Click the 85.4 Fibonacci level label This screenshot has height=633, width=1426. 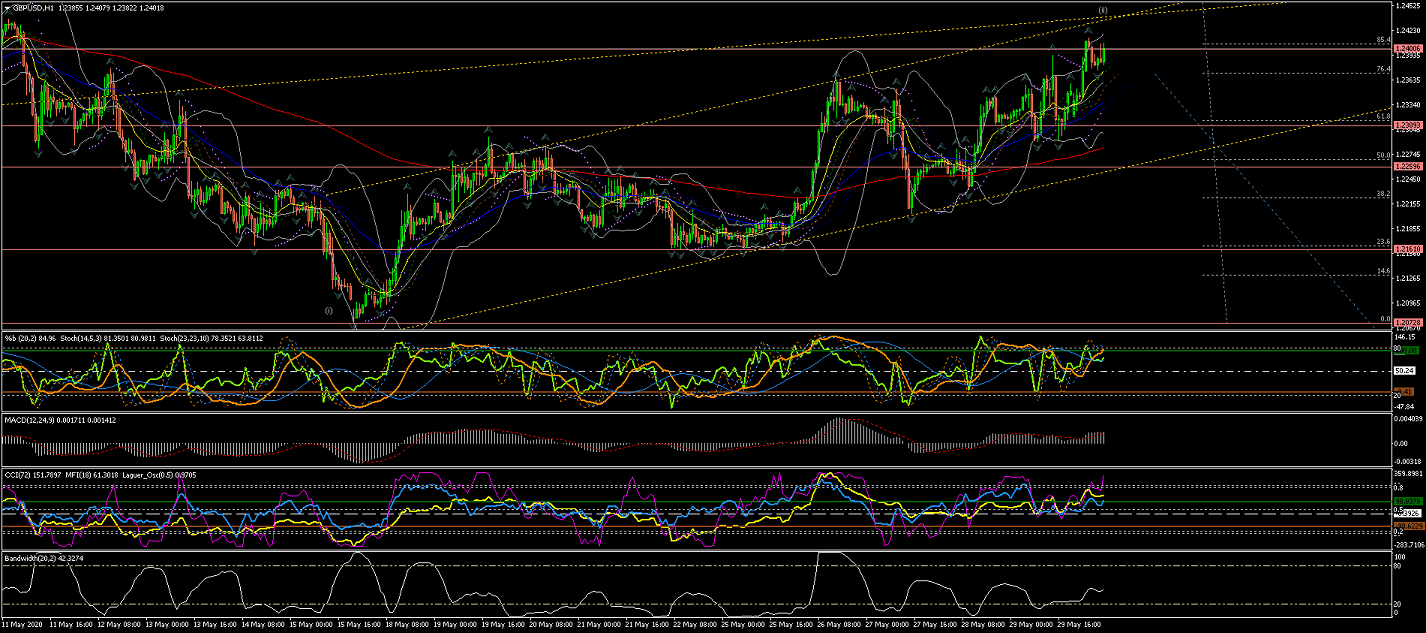[x=1382, y=40]
